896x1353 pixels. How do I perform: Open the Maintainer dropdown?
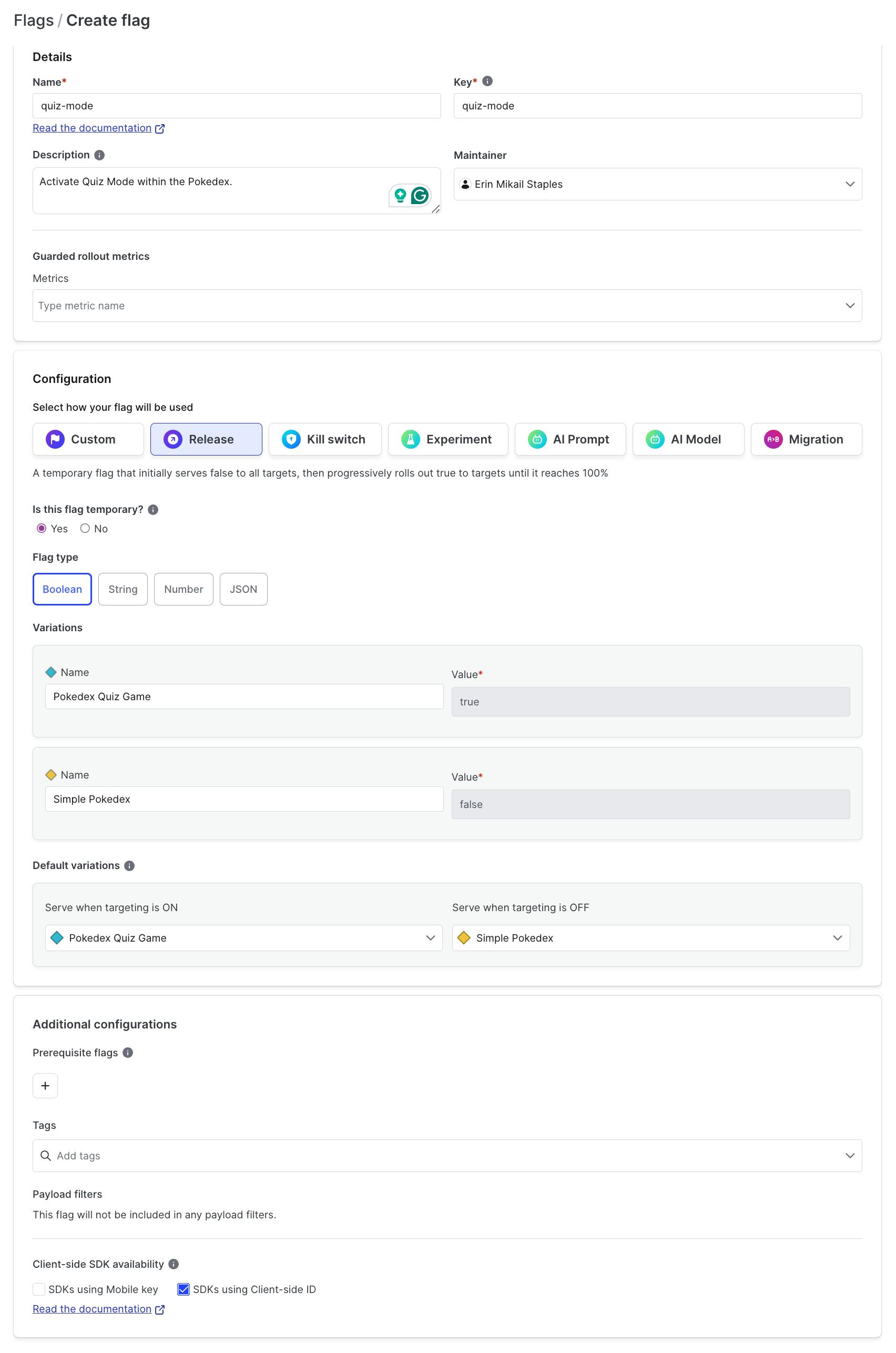point(657,185)
